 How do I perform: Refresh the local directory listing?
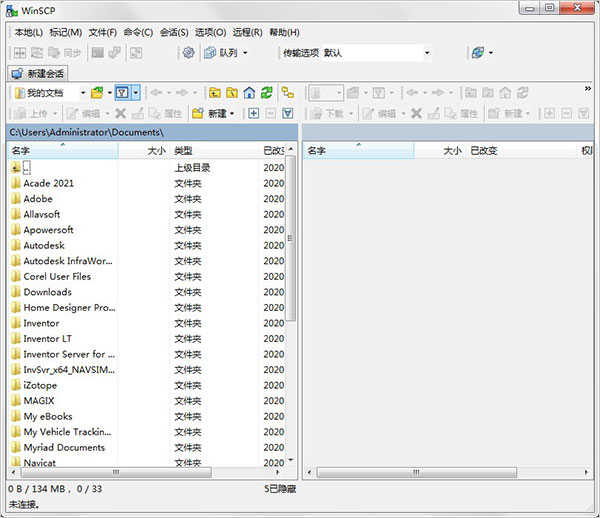266,93
